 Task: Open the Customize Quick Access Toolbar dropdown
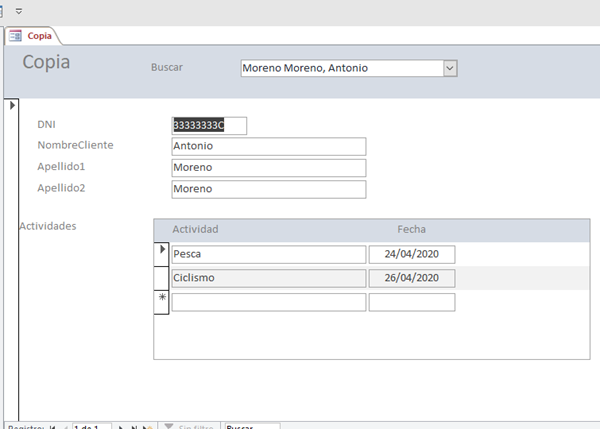19,10
